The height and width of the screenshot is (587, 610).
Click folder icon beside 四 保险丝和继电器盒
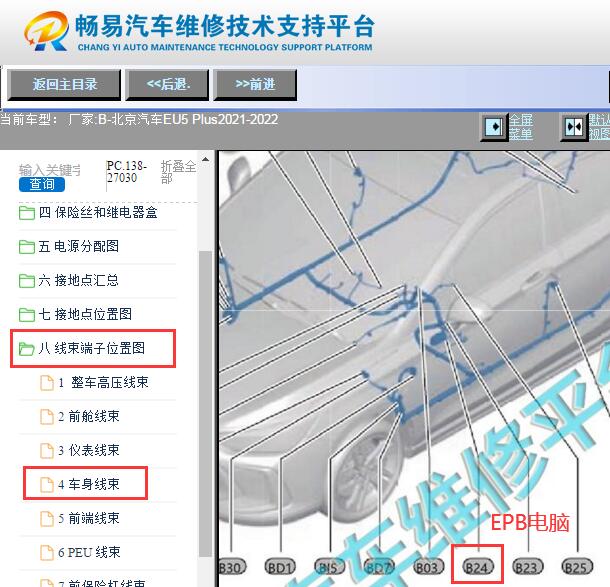click(27, 213)
